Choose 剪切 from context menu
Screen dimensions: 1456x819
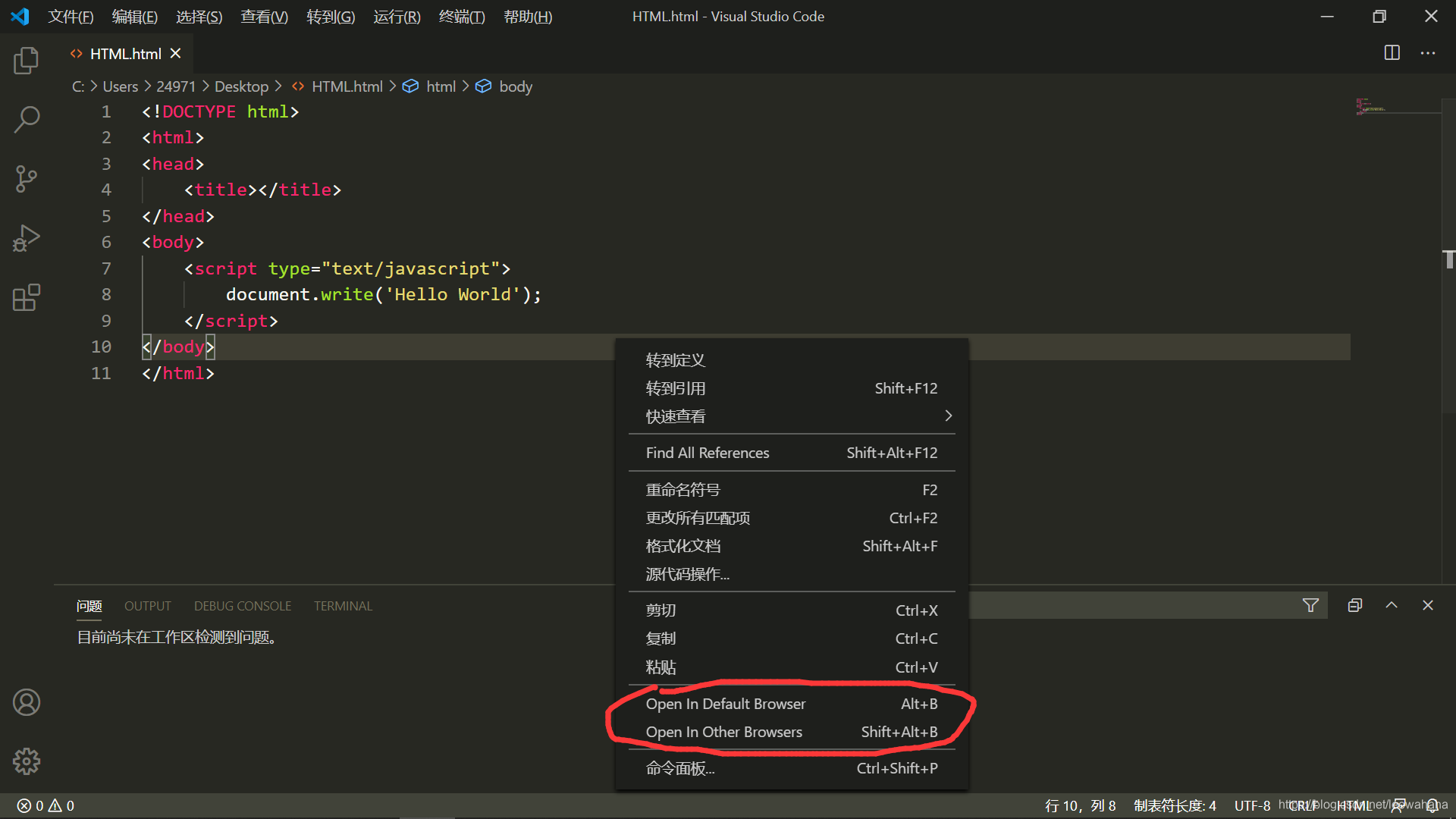[x=792, y=610]
